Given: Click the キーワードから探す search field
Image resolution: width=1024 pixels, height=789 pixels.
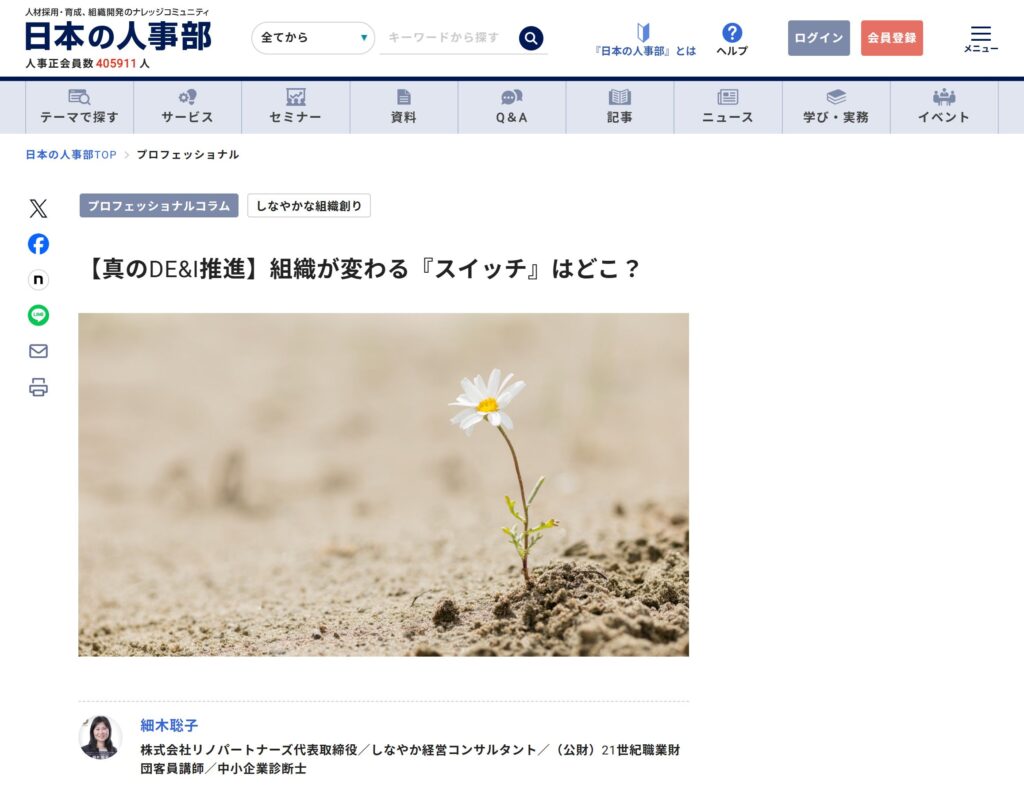Looking at the screenshot, I should point(446,38).
